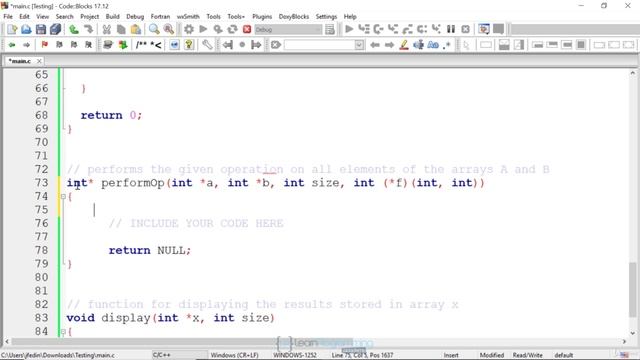Image resolution: width=640 pixels, height=360 pixels.
Task: Click the C/C++ language status bar field
Action: pos(180,355)
